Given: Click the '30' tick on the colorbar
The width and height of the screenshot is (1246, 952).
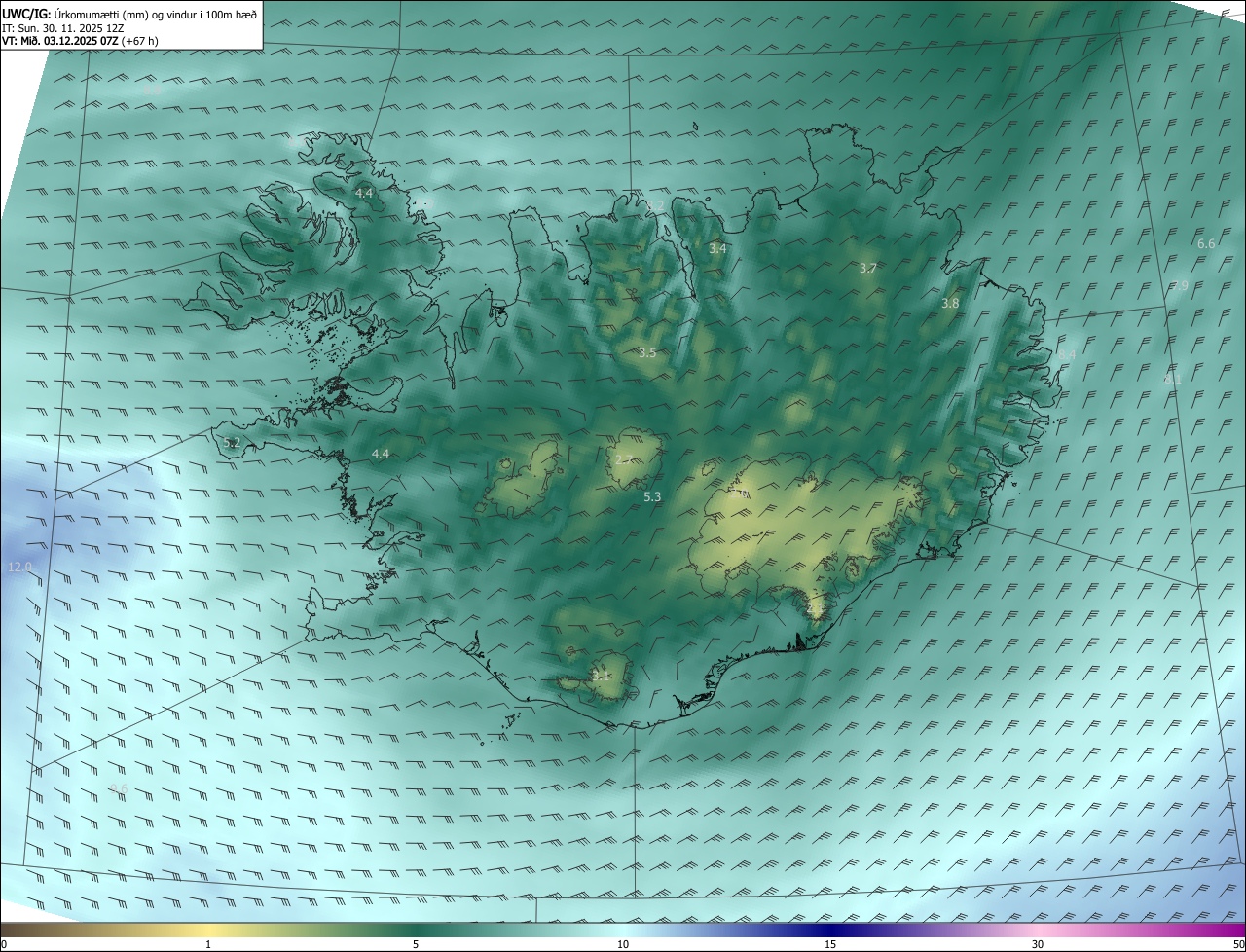Looking at the screenshot, I should [1038, 944].
